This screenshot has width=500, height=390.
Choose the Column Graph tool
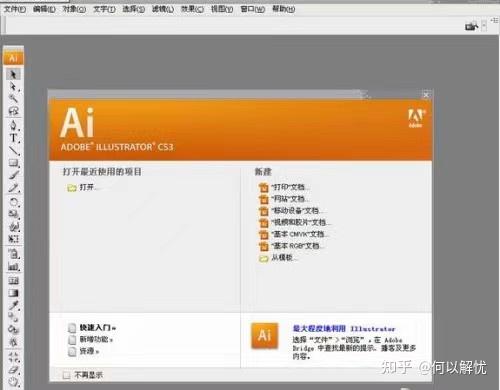(x=13, y=267)
